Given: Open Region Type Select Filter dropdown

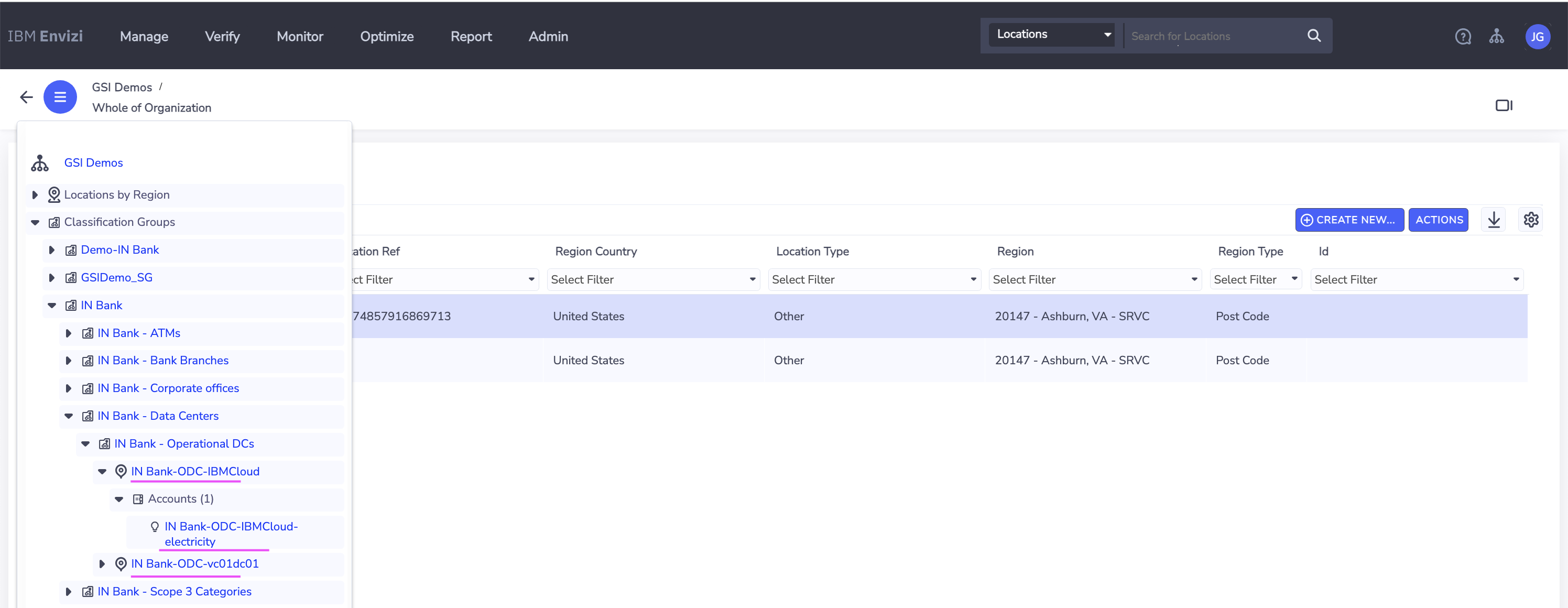Looking at the screenshot, I should point(1256,279).
